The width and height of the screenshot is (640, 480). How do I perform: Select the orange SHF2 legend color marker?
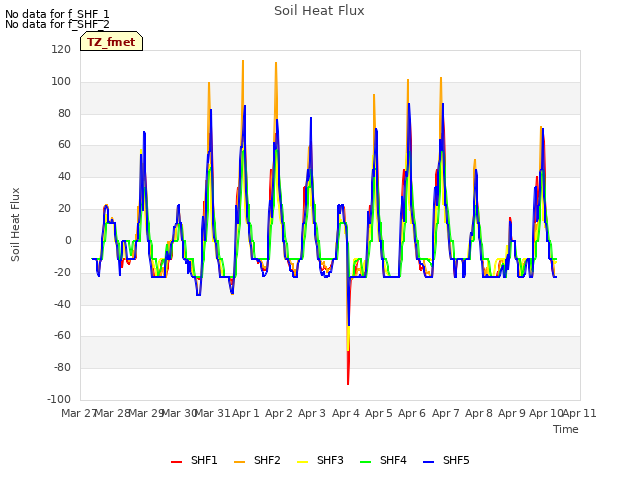[x=240, y=462]
